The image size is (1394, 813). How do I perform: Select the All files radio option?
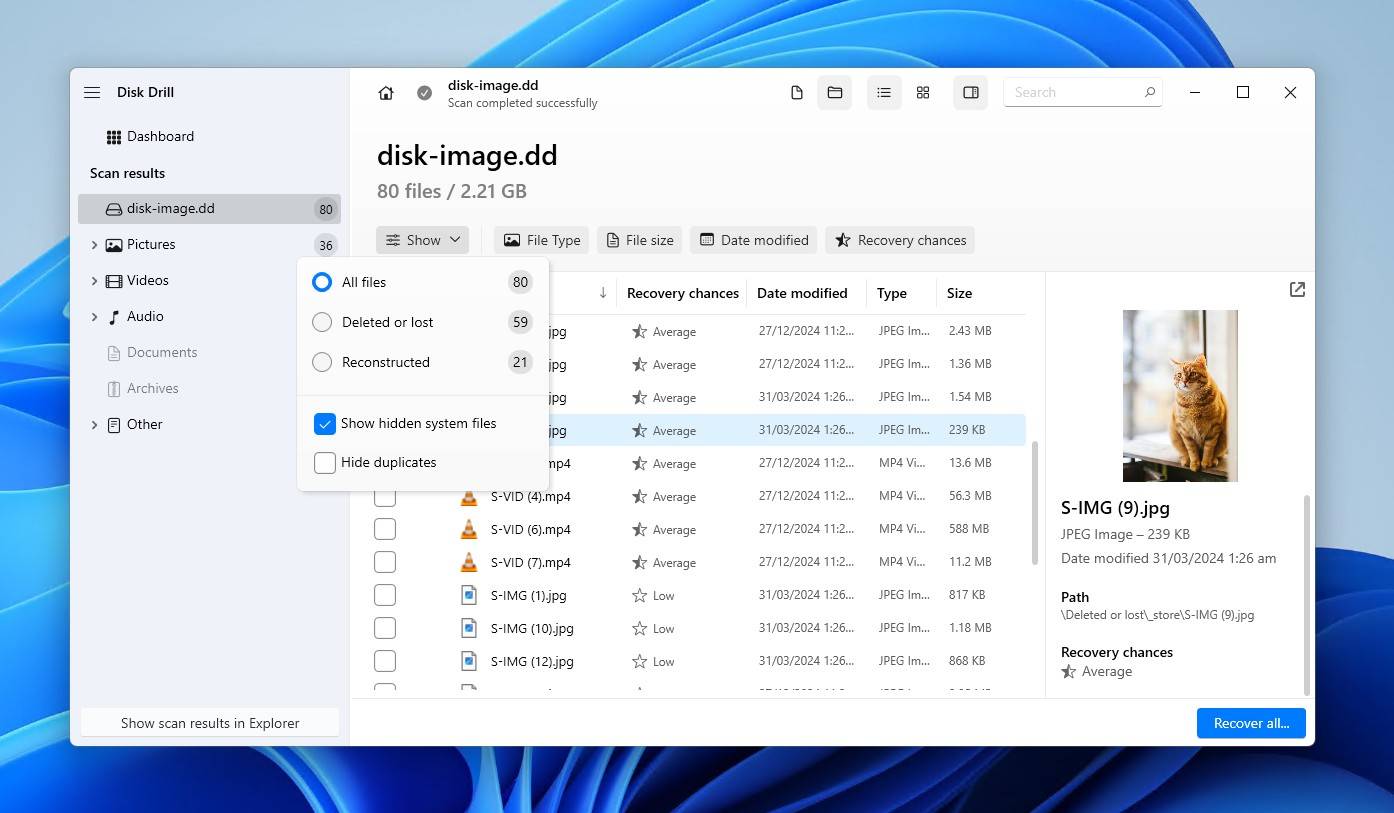pos(322,282)
